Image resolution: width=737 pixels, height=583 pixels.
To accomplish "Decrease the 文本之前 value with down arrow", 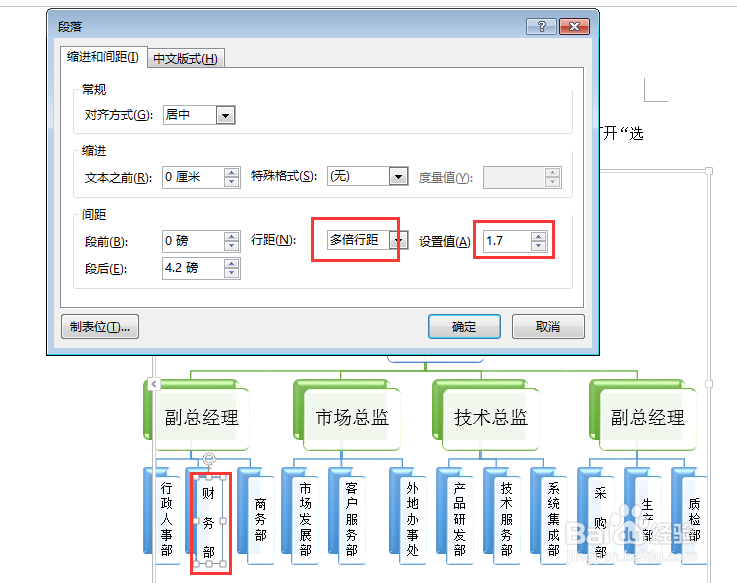I will point(231,182).
